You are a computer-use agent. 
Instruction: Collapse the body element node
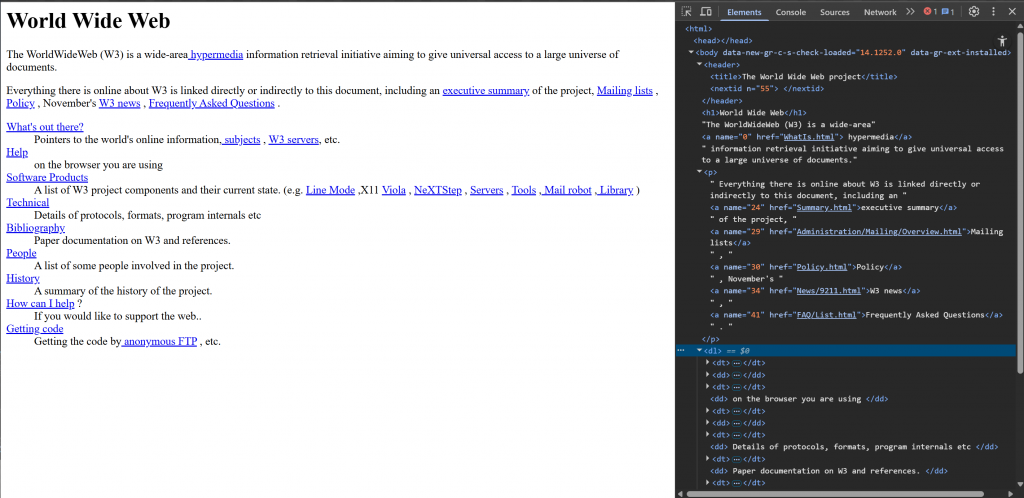(x=692, y=52)
